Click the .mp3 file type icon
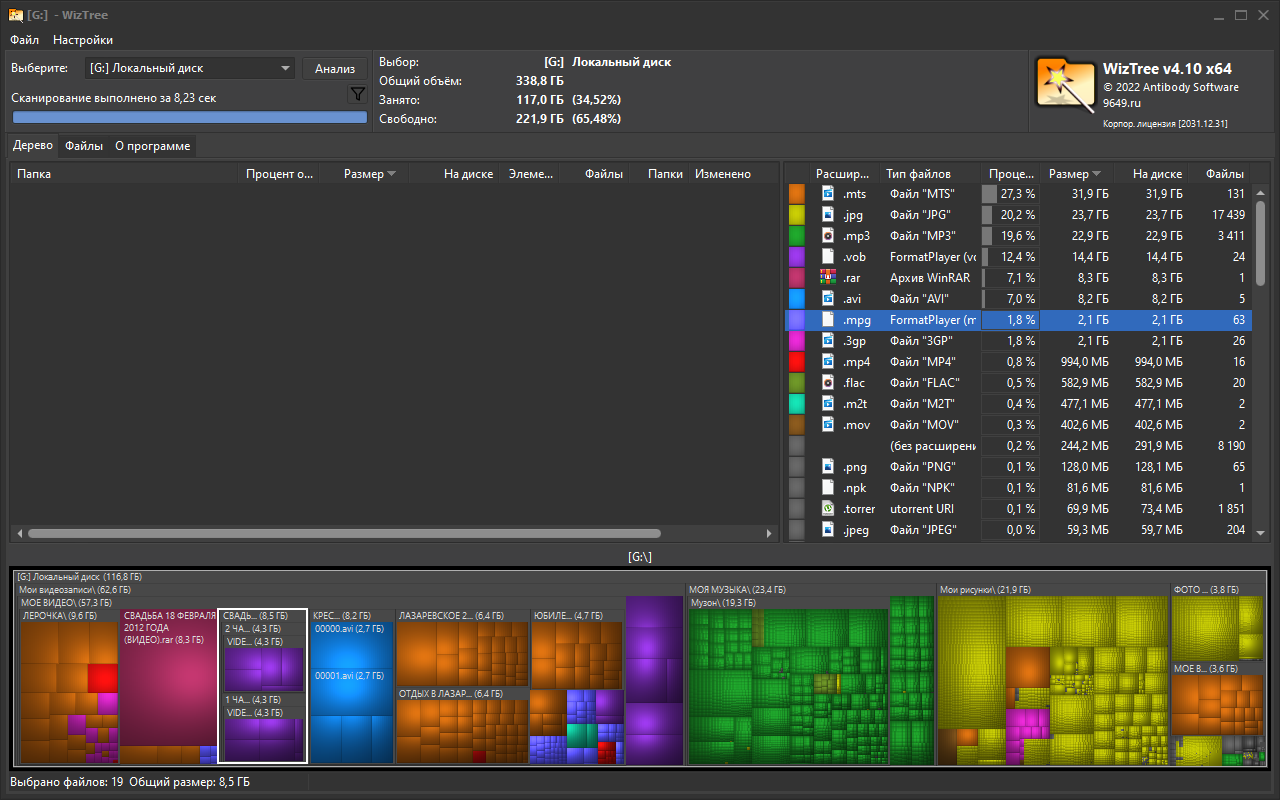This screenshot has width=1280, height=800. click(828, 236)
